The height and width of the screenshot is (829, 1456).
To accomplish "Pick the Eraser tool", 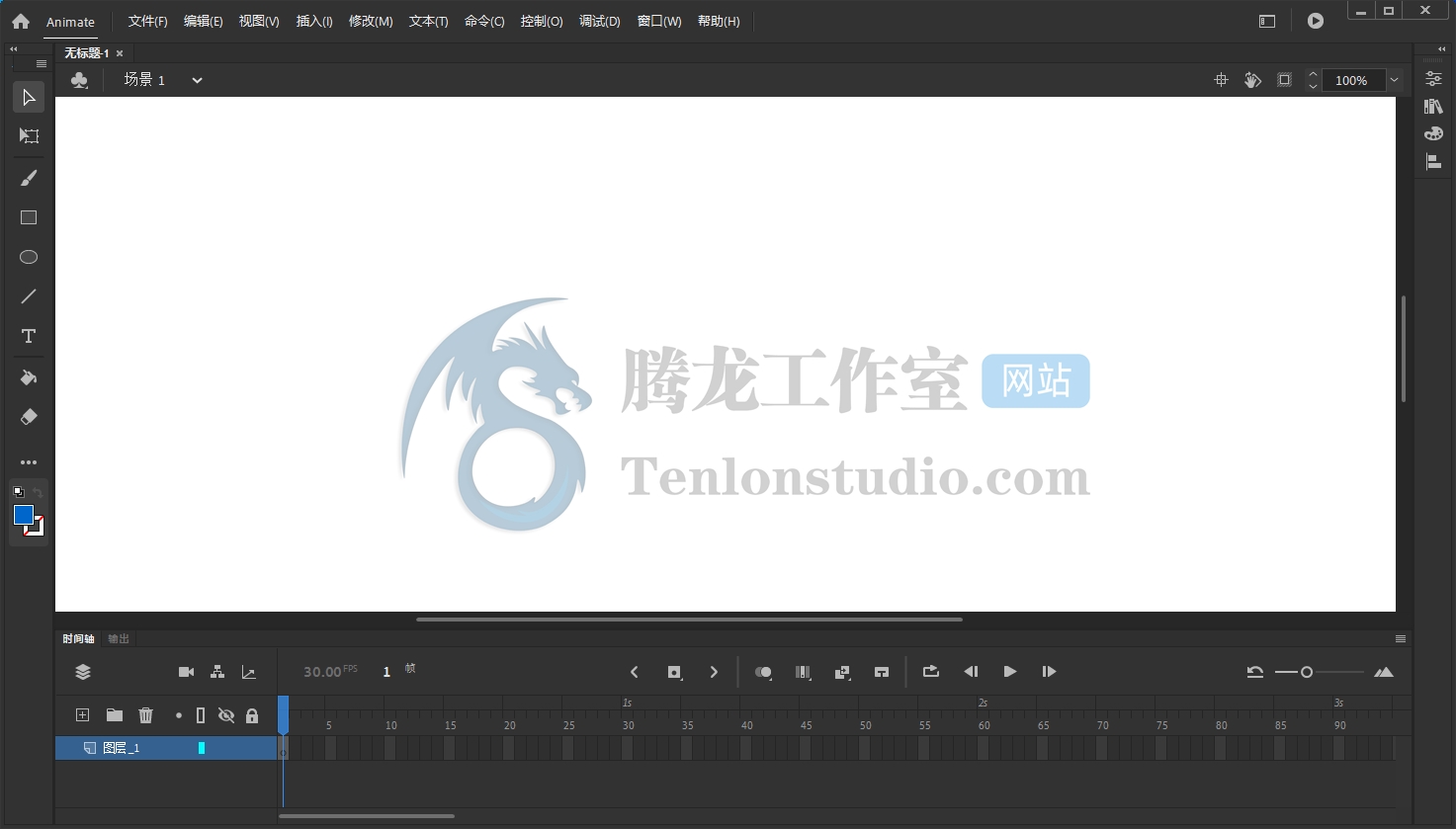I will pyautogui.click(x=29, y=417).
